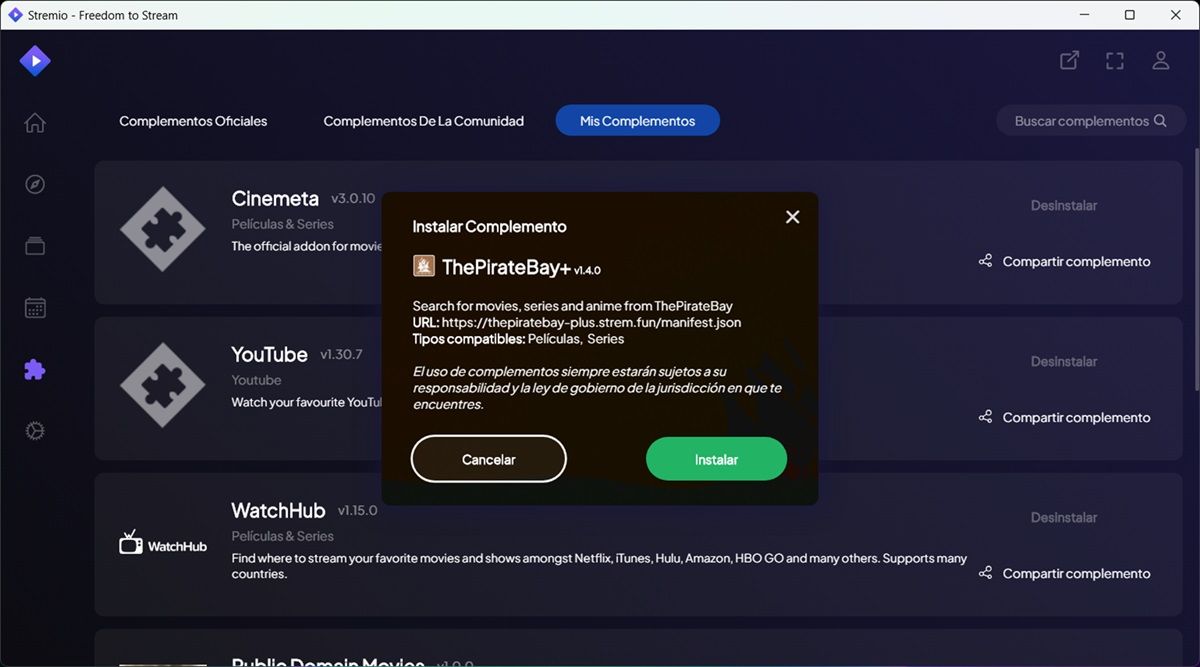Click the green Instalar button

(716, 460)
